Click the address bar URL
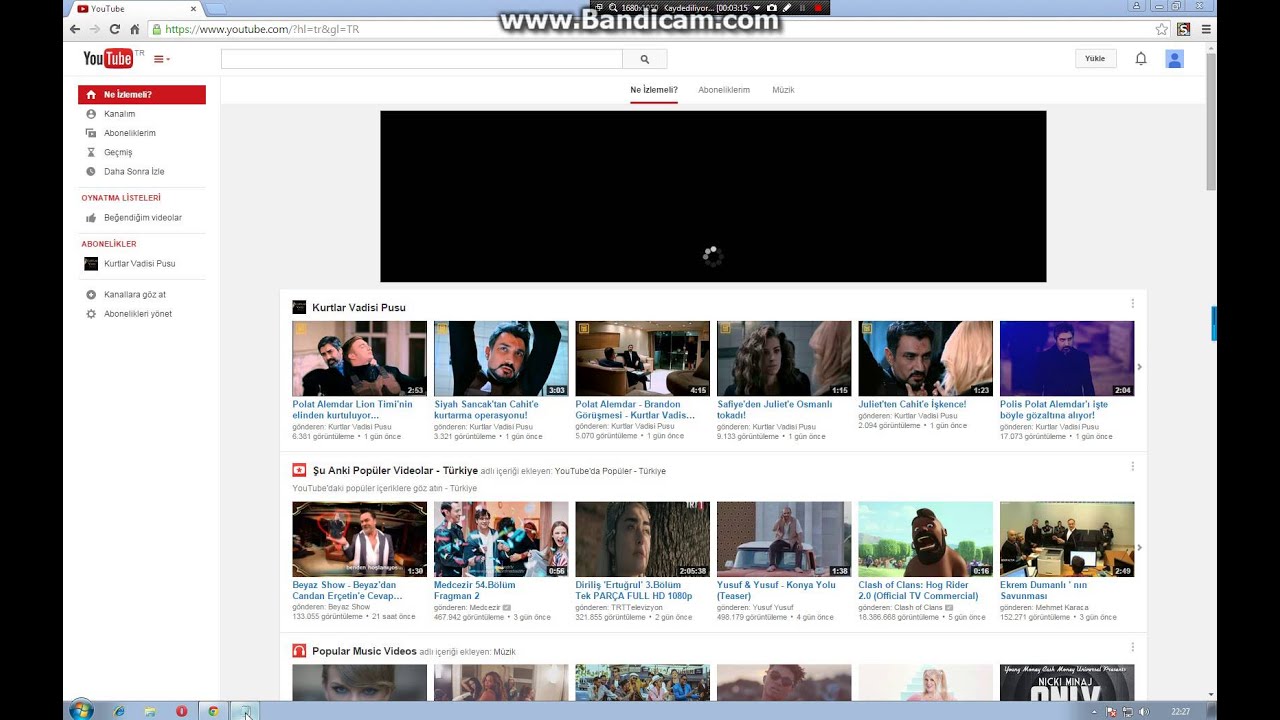The width and height of the screenshot is (1280, 720). [262, 29]
